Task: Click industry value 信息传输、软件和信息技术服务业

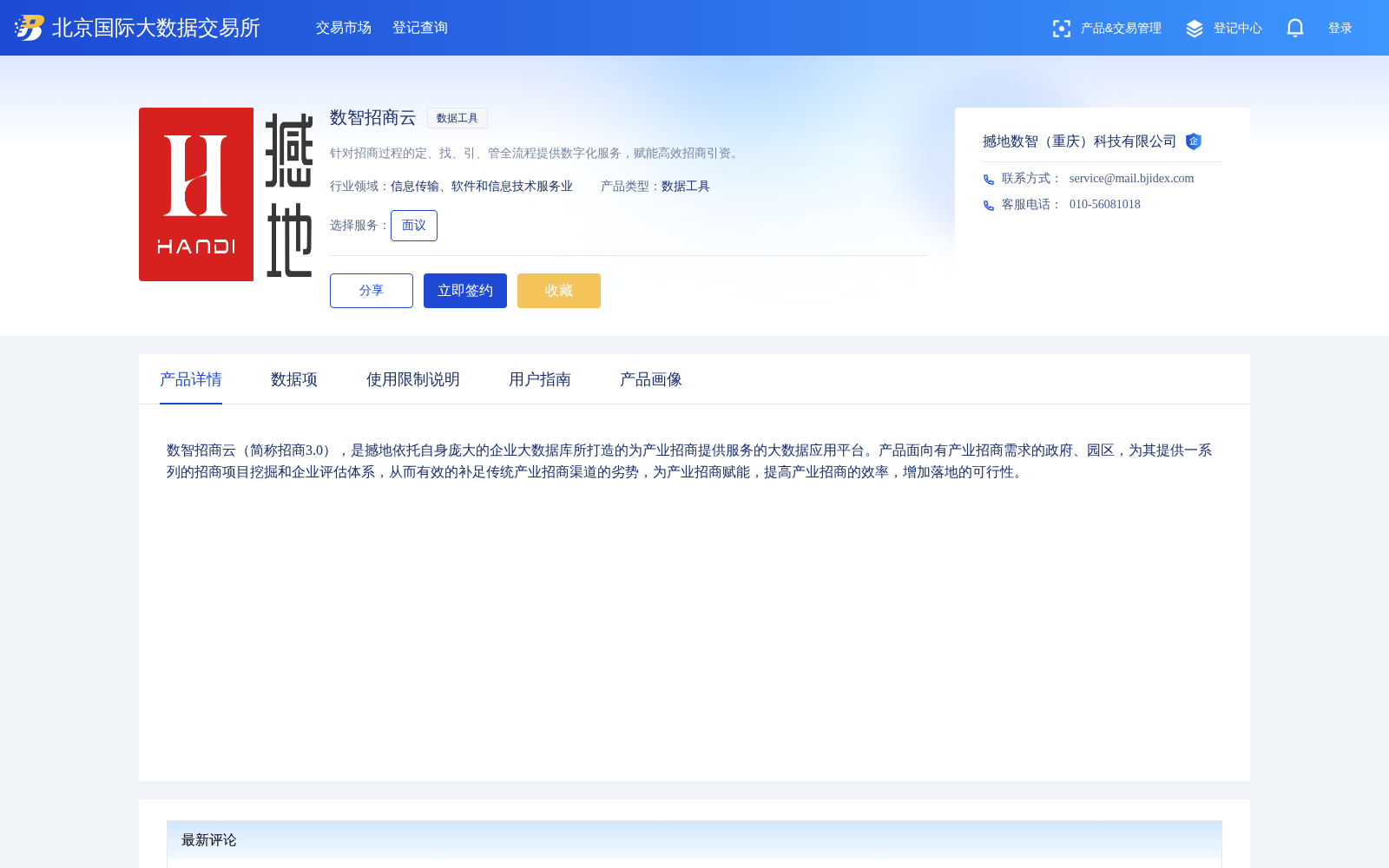Action: pos(482,187)
